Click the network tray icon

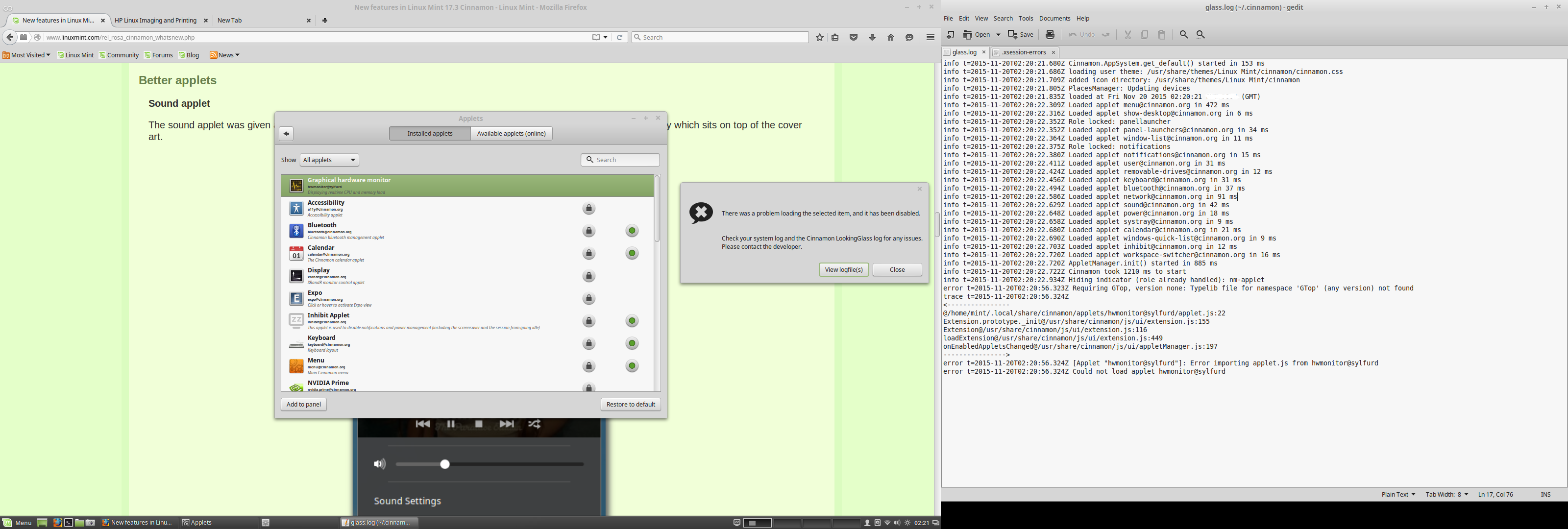pyautogui.click(x=887, y=523)
